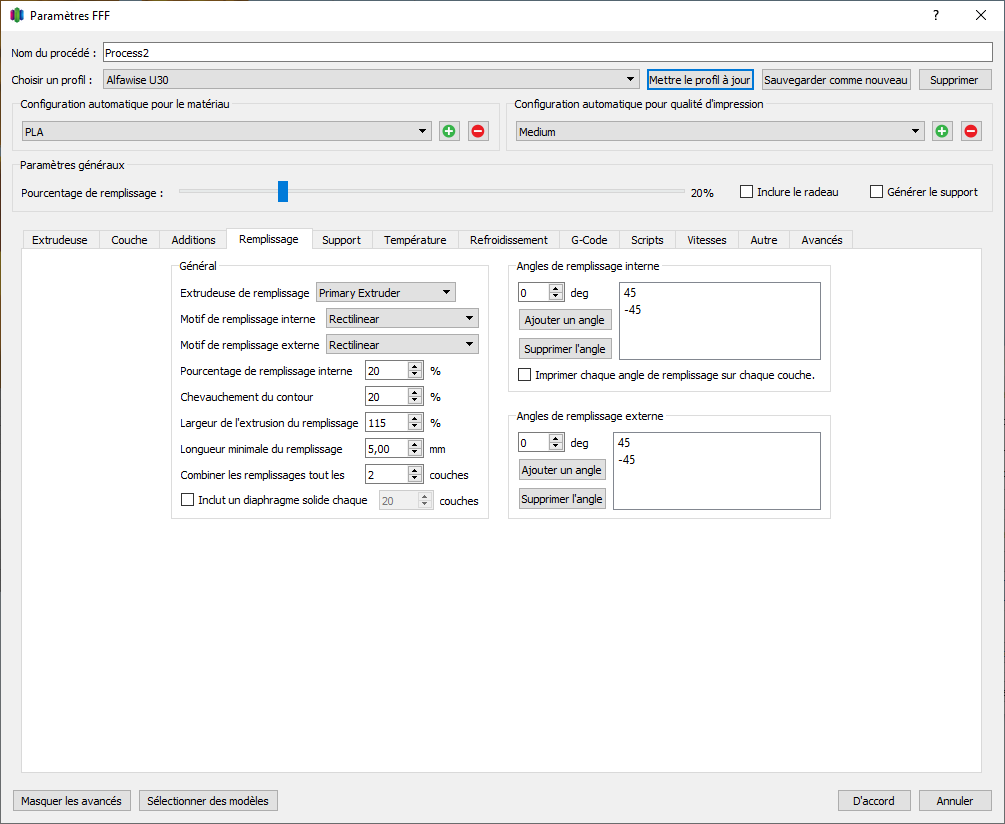Open the Vitesses tab

tap(706, 240)
